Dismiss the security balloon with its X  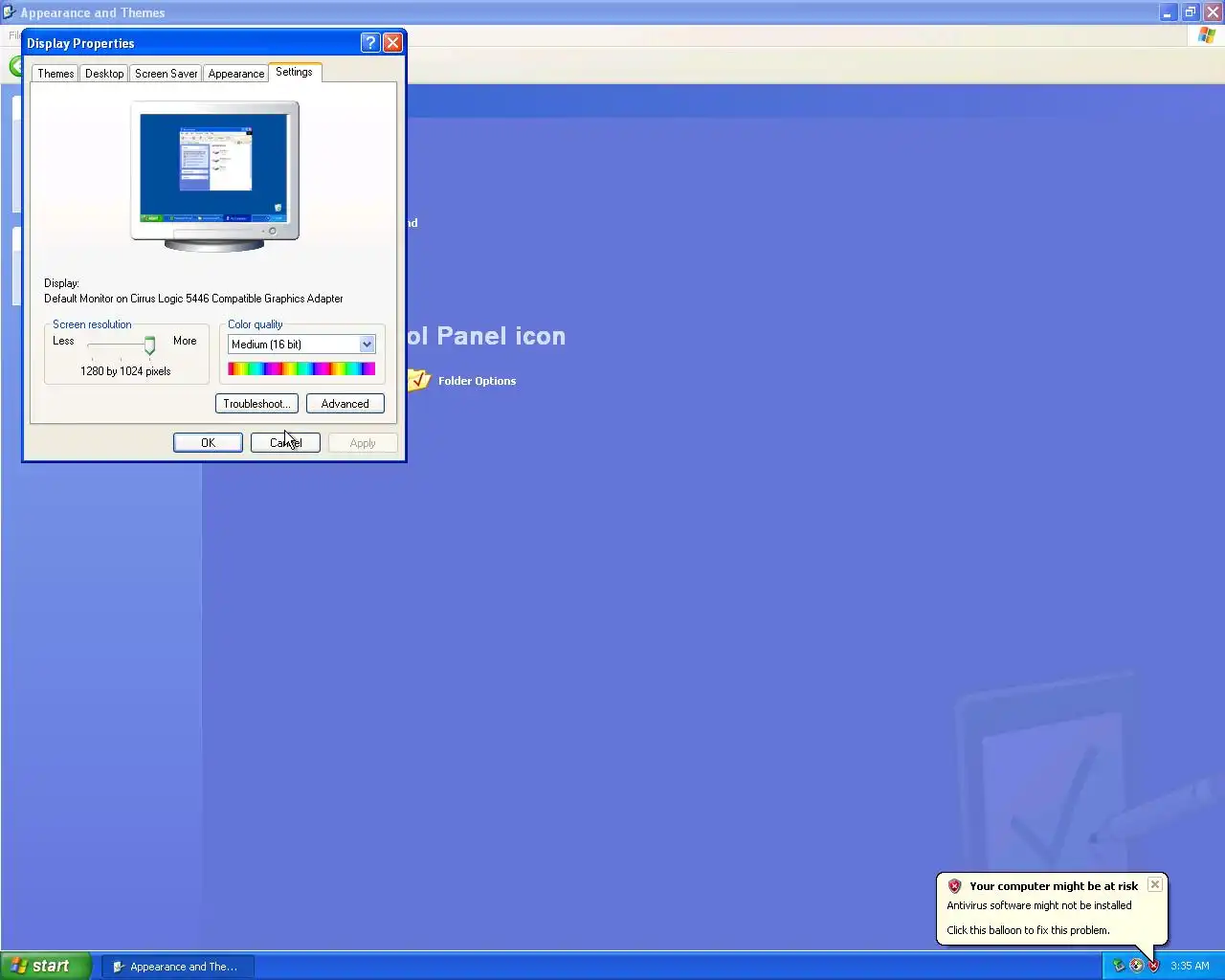pos(1155,884)
